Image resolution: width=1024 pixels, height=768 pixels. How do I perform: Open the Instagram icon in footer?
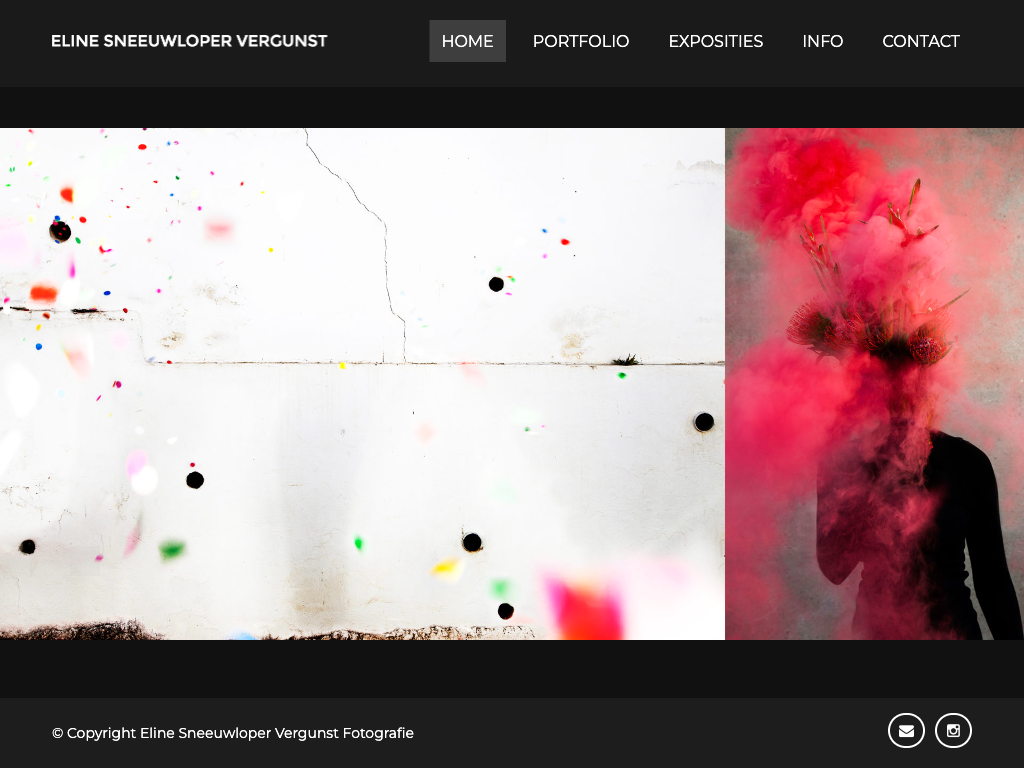point(953,730)
